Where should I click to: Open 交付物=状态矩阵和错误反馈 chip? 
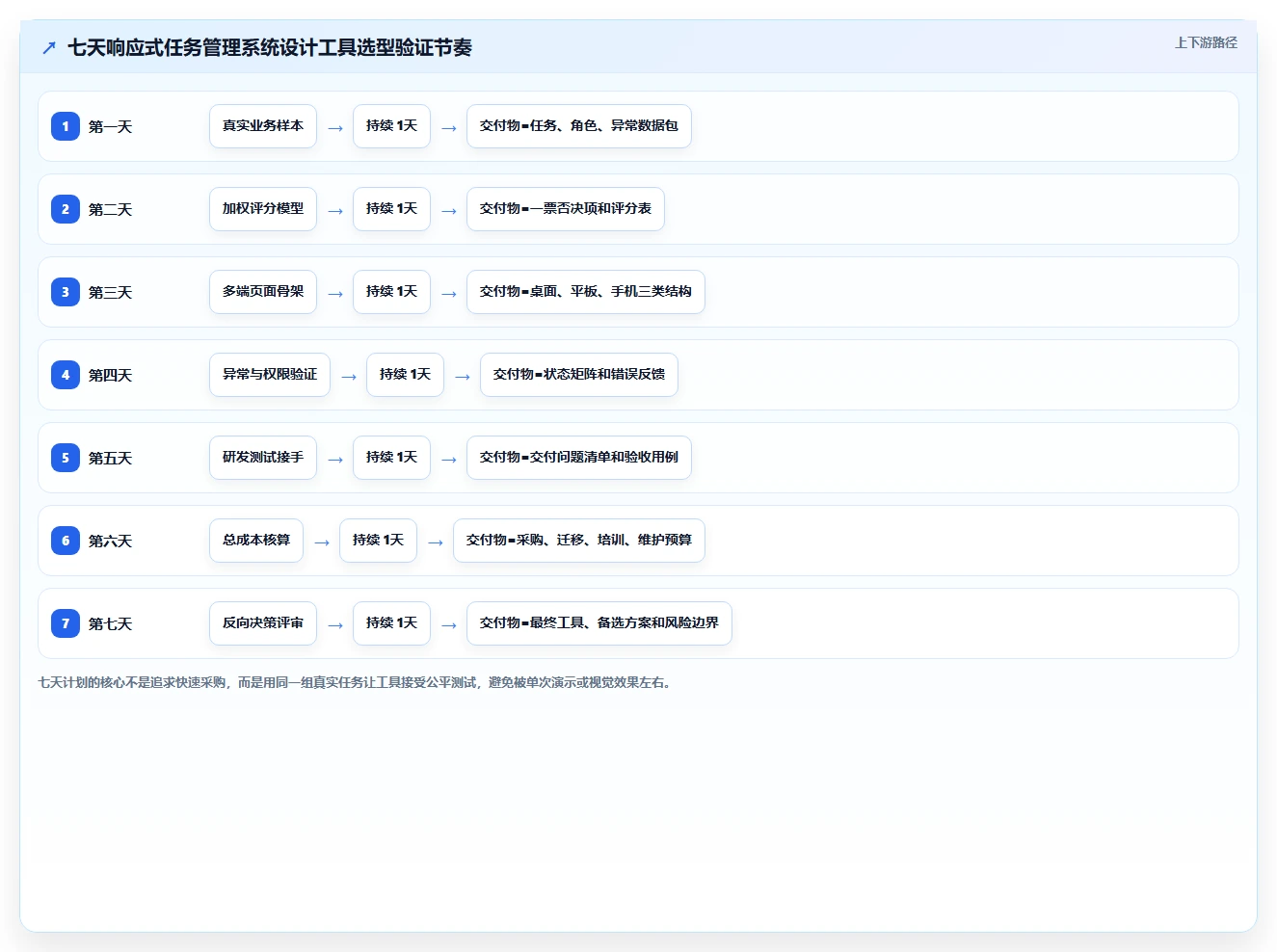coord(579,375)
